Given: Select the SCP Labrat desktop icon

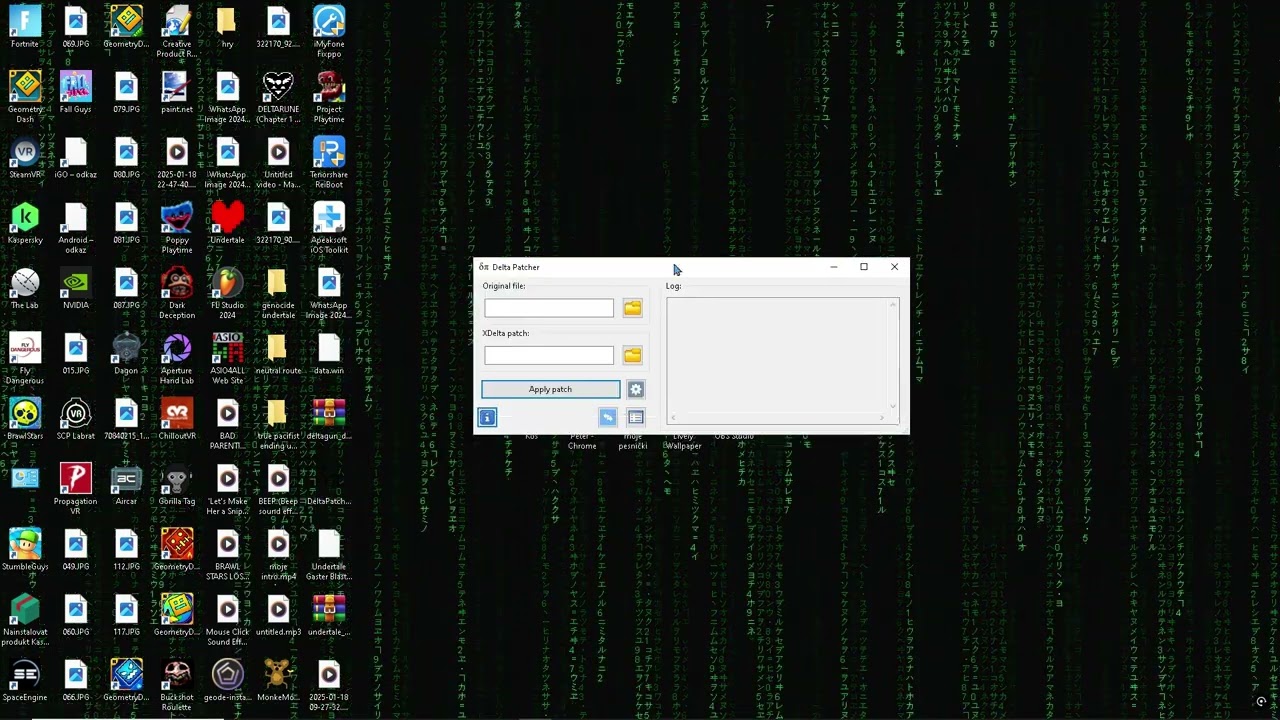Looking at the screenshot, I should tap(75, 420).
